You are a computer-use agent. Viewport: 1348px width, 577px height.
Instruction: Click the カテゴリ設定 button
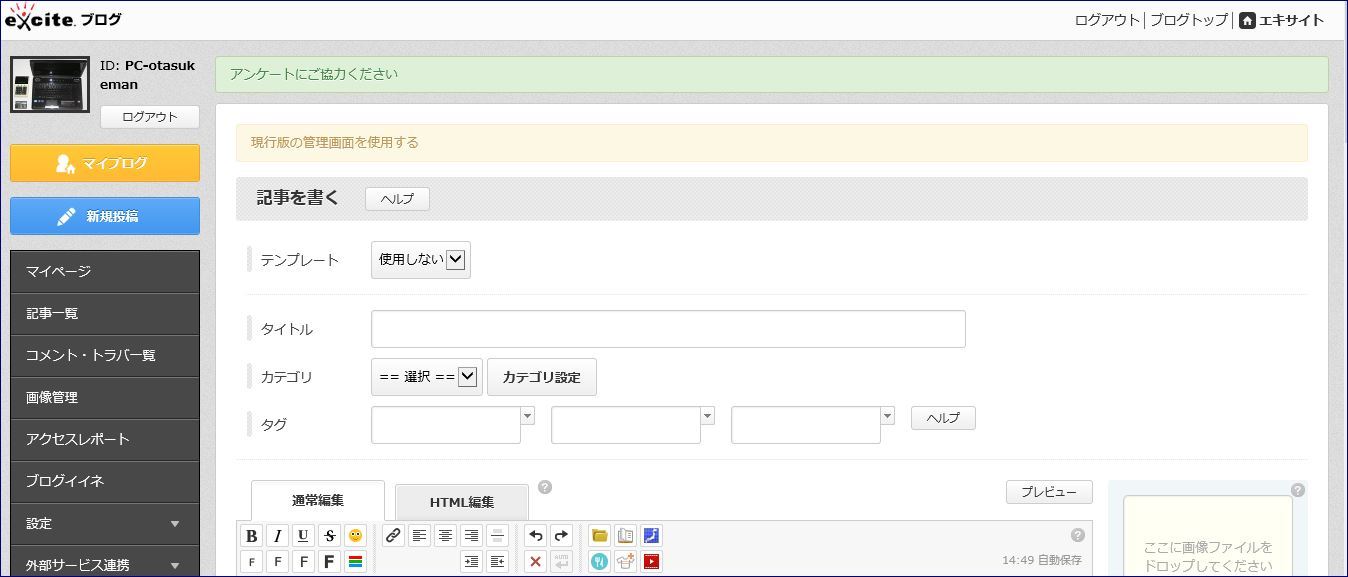[x=541, y=377]
